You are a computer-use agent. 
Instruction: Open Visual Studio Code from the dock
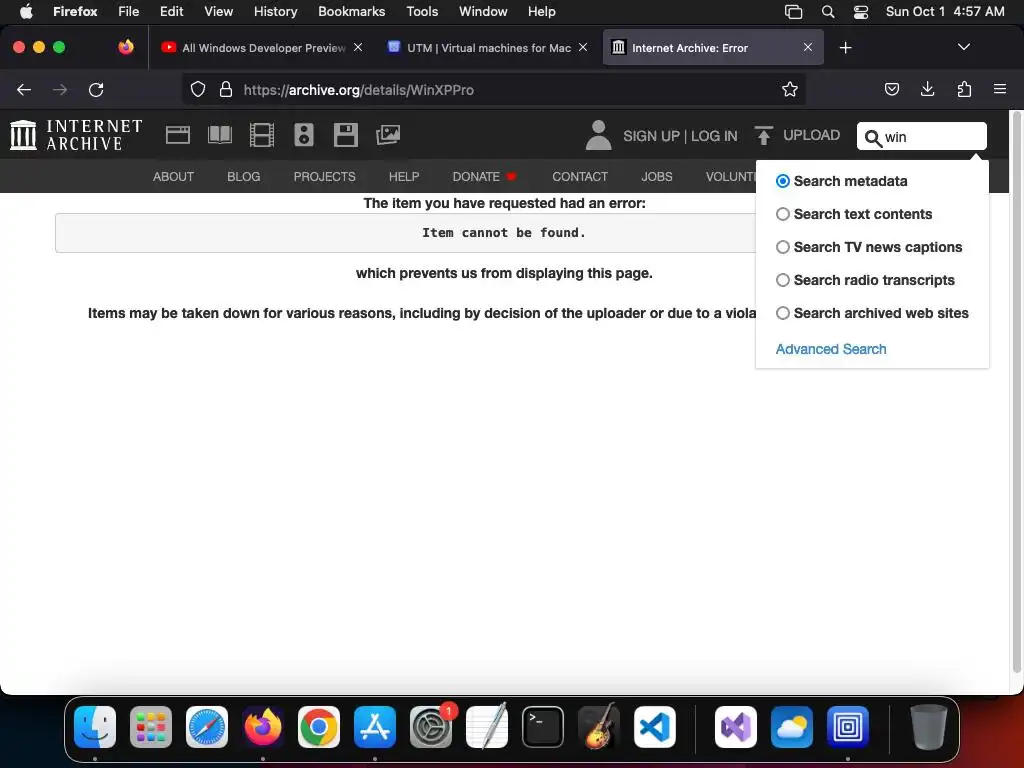[x=654, y=727]
